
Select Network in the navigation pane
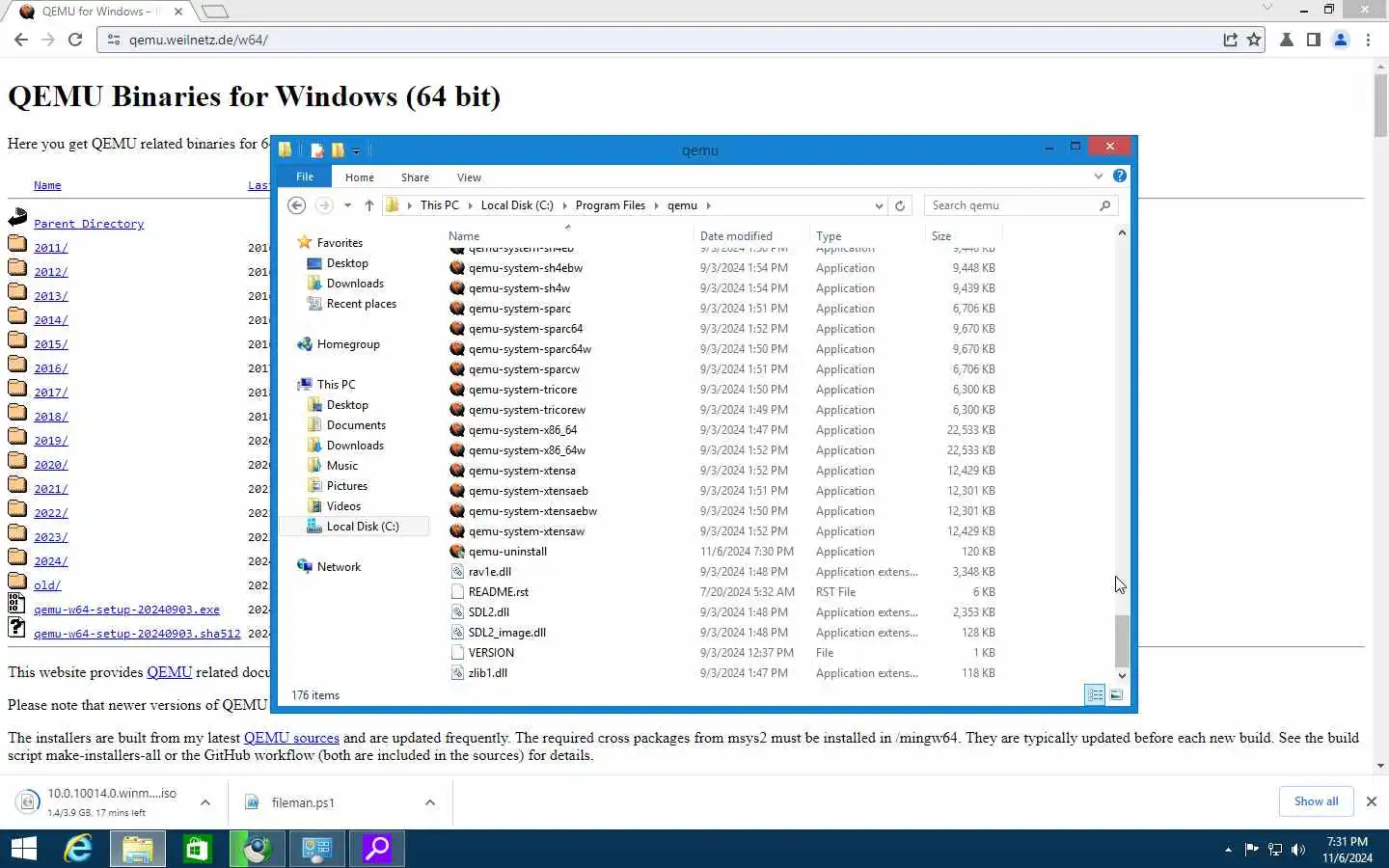coord(339,567)
